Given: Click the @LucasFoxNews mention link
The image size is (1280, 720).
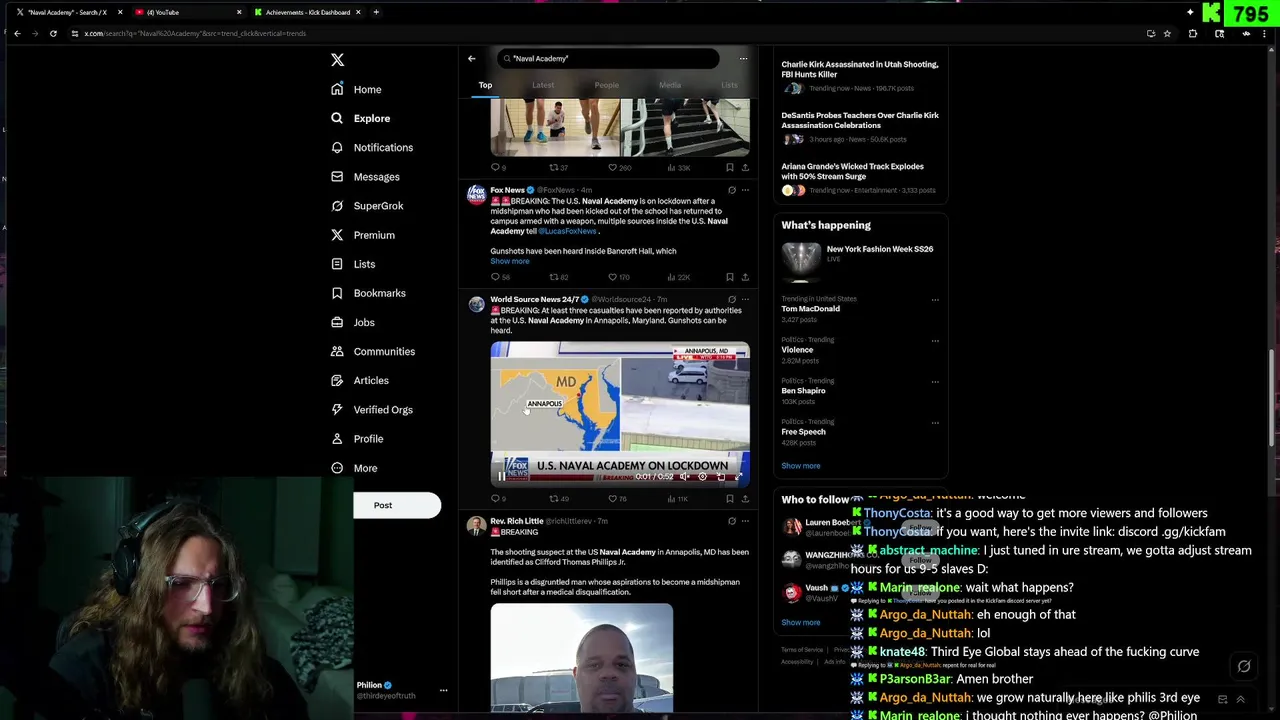Looking at the screenshot, I should click(568, 231).
